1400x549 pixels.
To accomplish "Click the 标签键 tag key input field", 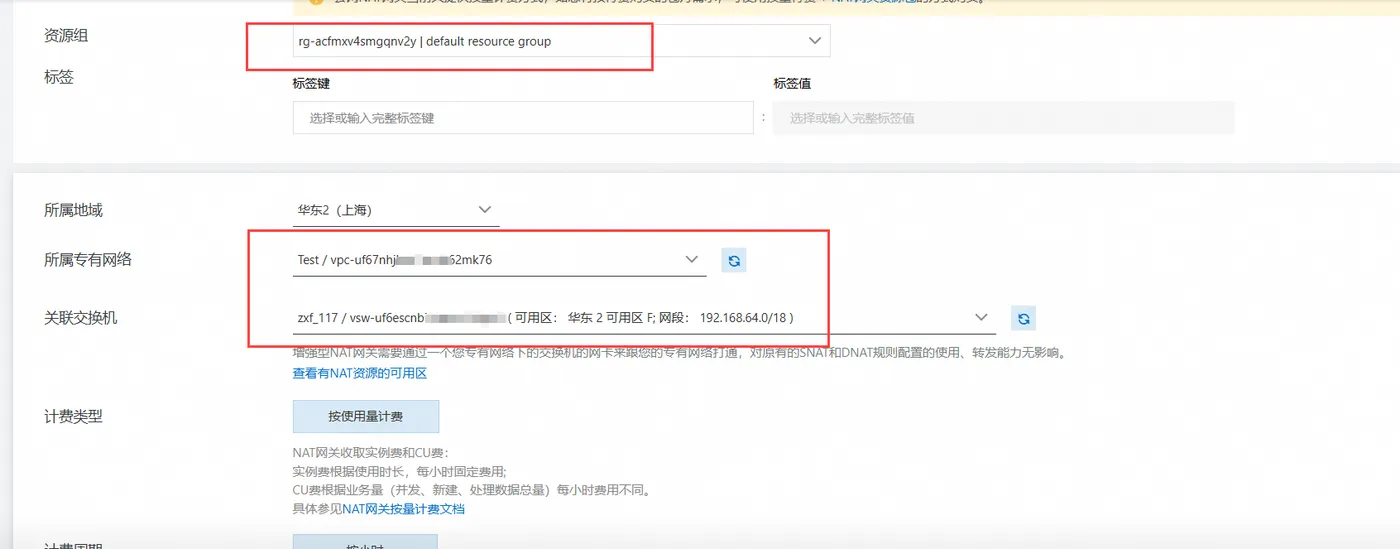I will (x=523, y=118).
